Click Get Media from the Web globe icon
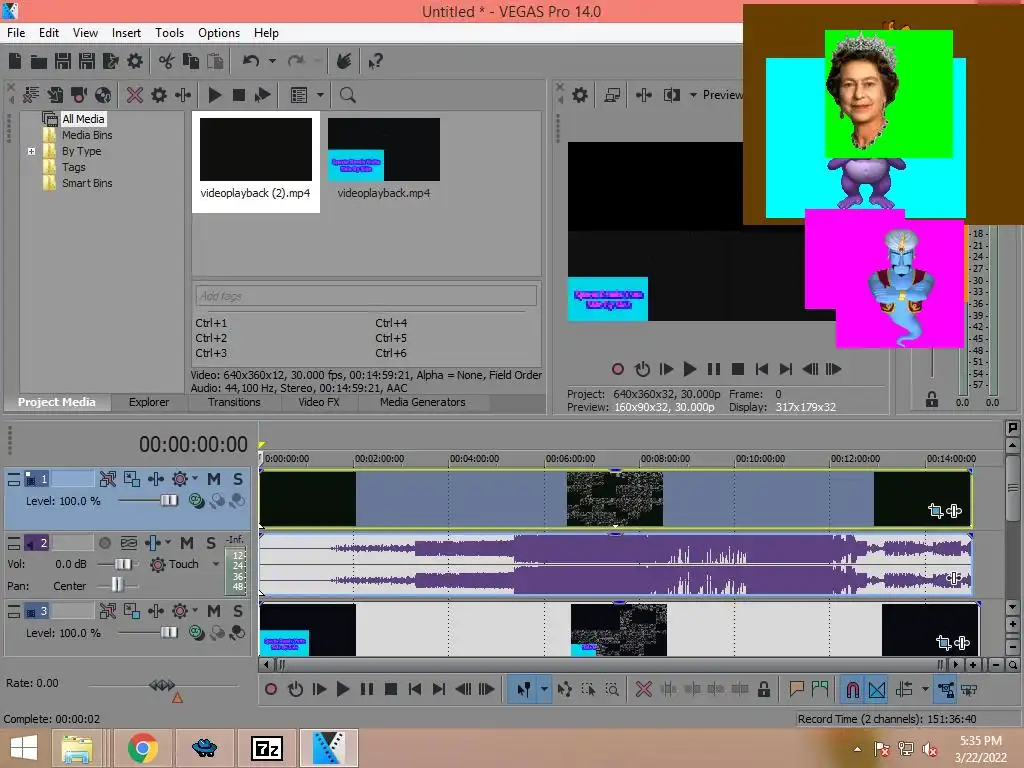The image size is (1024, 768). 103,95
